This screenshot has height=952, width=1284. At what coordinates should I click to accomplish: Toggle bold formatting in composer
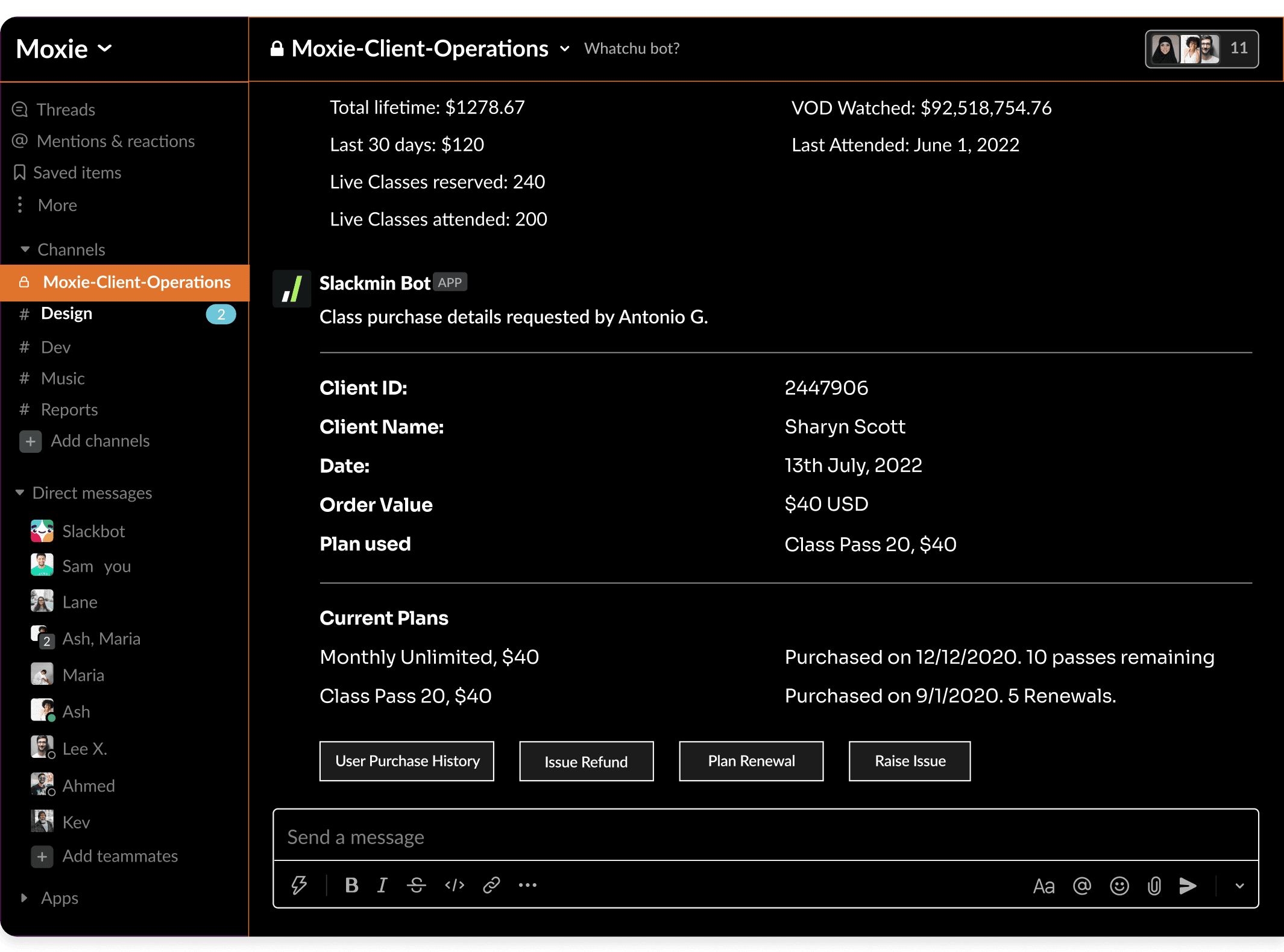pyautogui.click(x=351, y=885)
